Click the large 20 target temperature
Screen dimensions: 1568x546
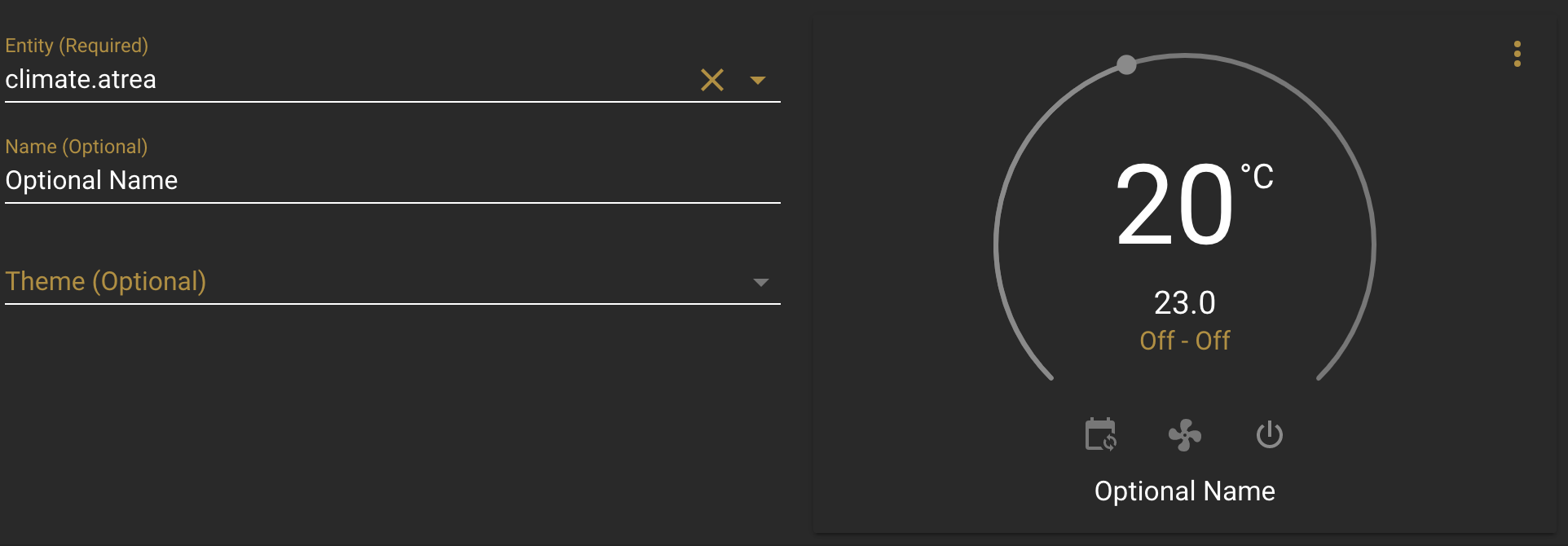(x=1174, y=204)
